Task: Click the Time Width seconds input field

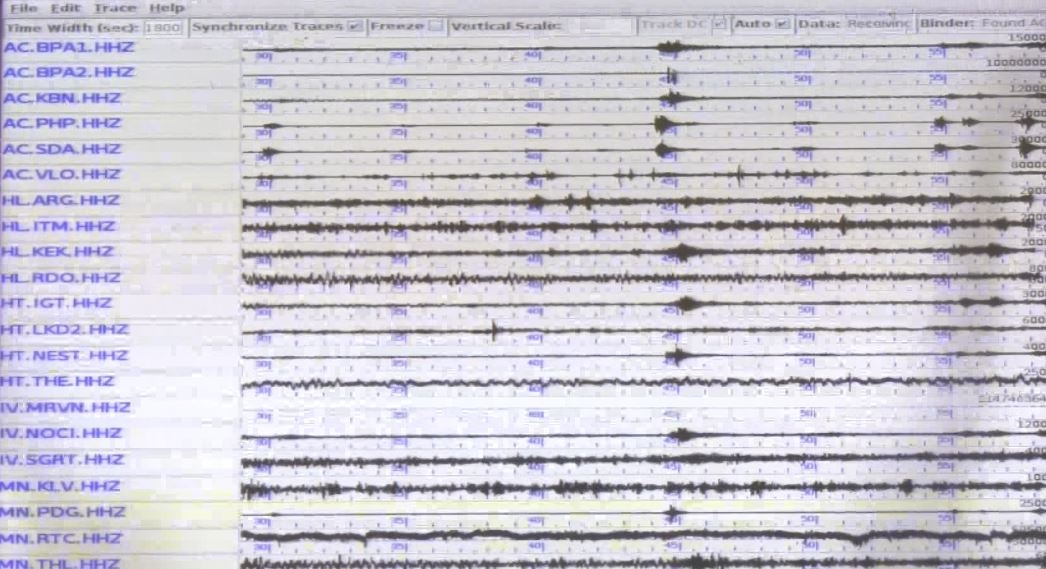Action: coord(162,27)
